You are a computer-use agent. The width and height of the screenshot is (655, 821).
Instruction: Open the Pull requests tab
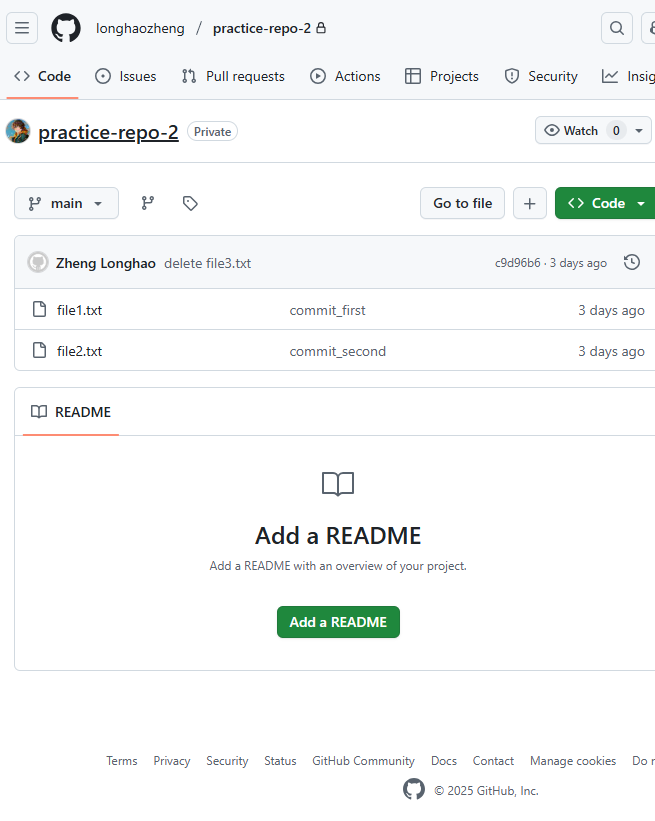[233, 76]
